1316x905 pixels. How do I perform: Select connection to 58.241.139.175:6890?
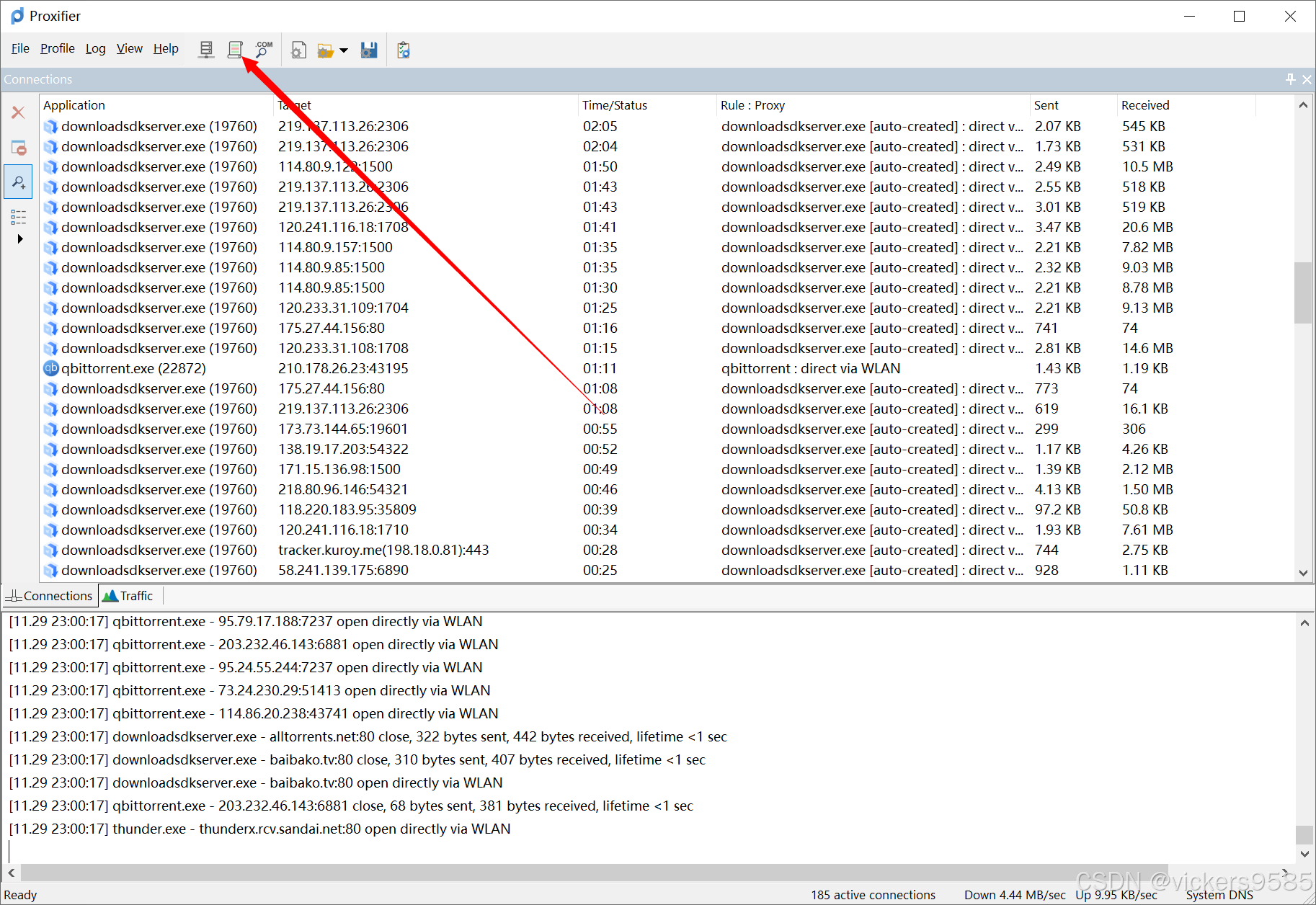pyautogui.click(x=667, y=570)
